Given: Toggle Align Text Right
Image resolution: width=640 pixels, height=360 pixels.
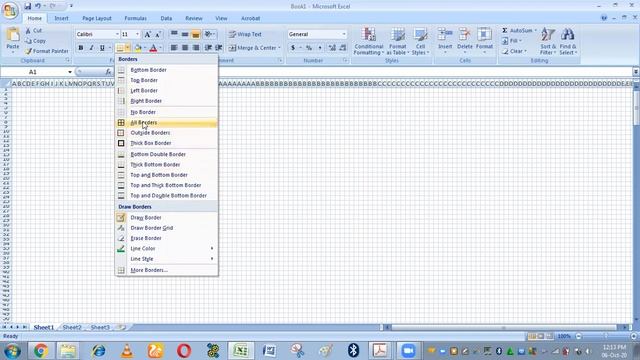Looking at the screenshot, I should (196, 48).
